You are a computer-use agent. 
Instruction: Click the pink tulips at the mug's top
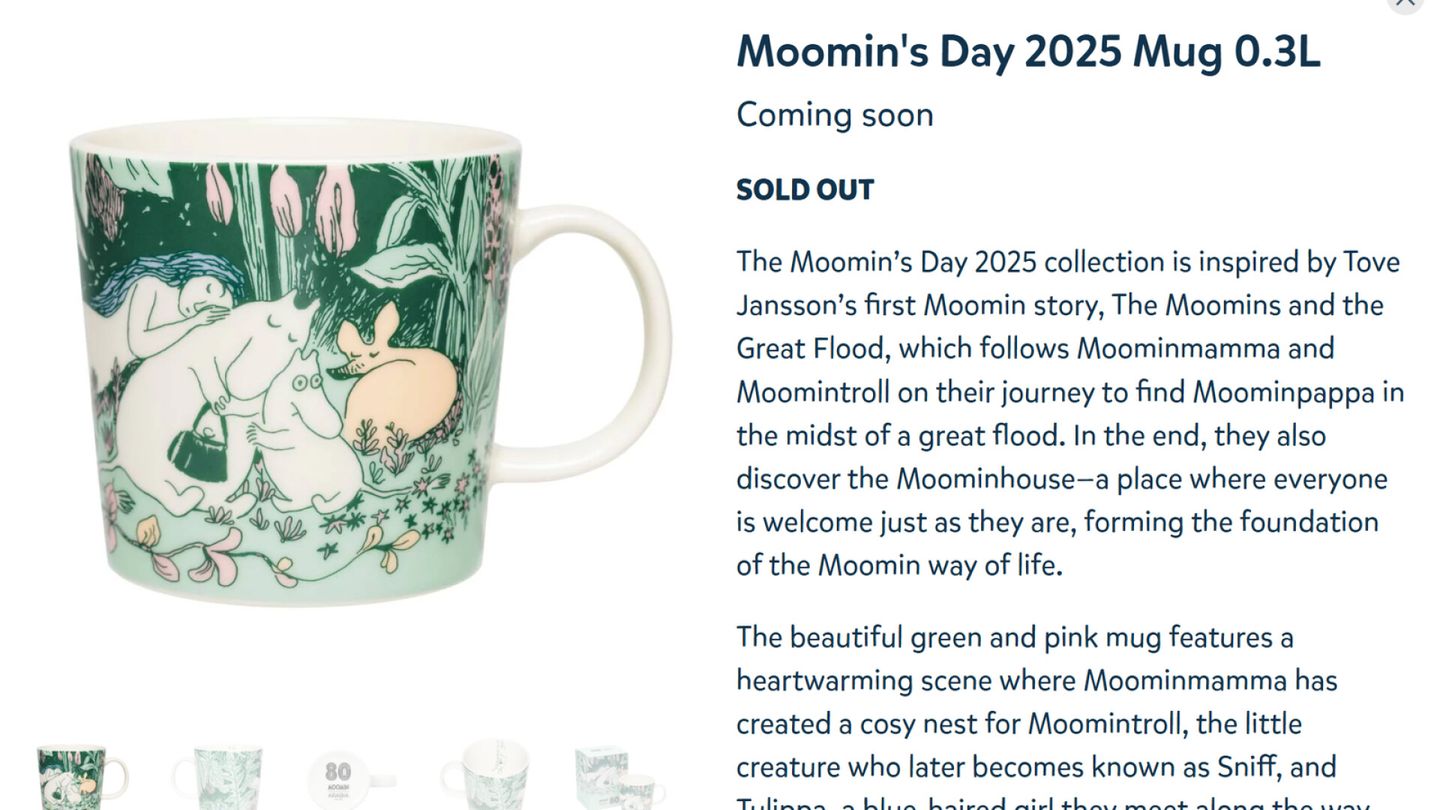[287, 207]
